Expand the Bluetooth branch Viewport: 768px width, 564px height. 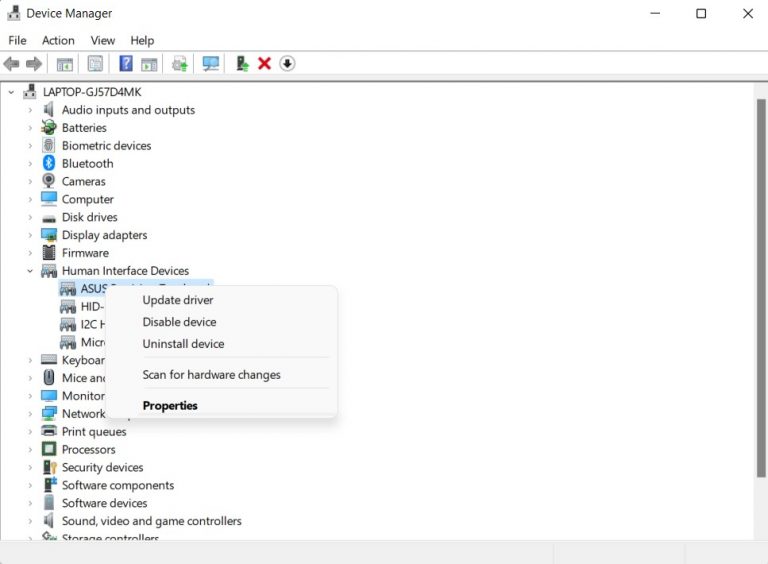pos(30,164)
